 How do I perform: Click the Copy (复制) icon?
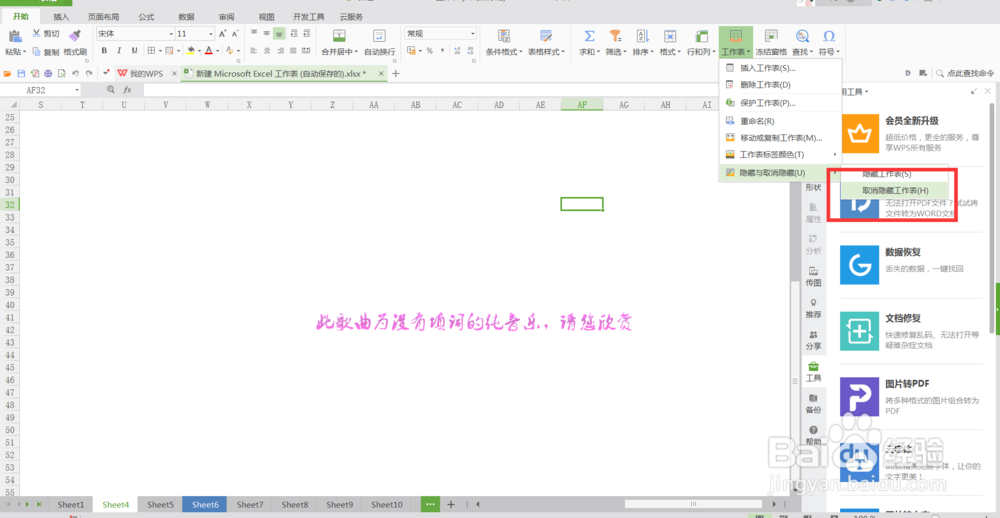tap(36, 52)
